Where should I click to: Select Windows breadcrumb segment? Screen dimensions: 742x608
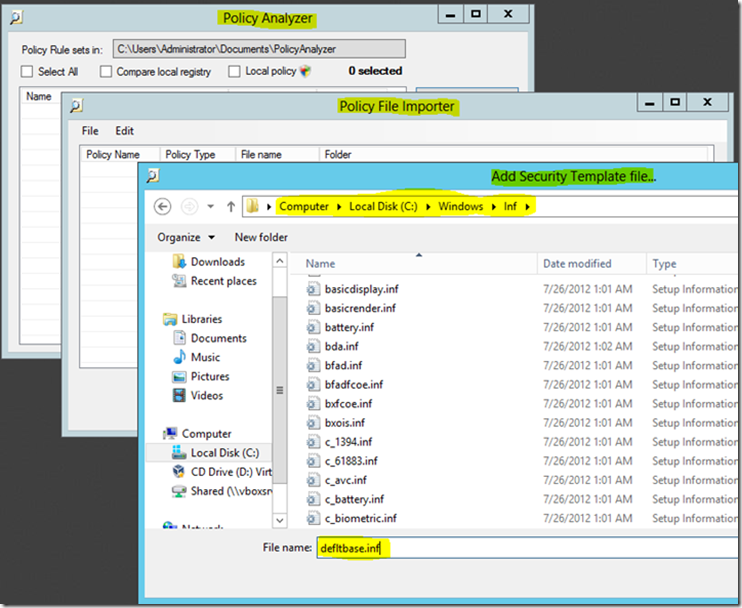(x=460, y=207)
